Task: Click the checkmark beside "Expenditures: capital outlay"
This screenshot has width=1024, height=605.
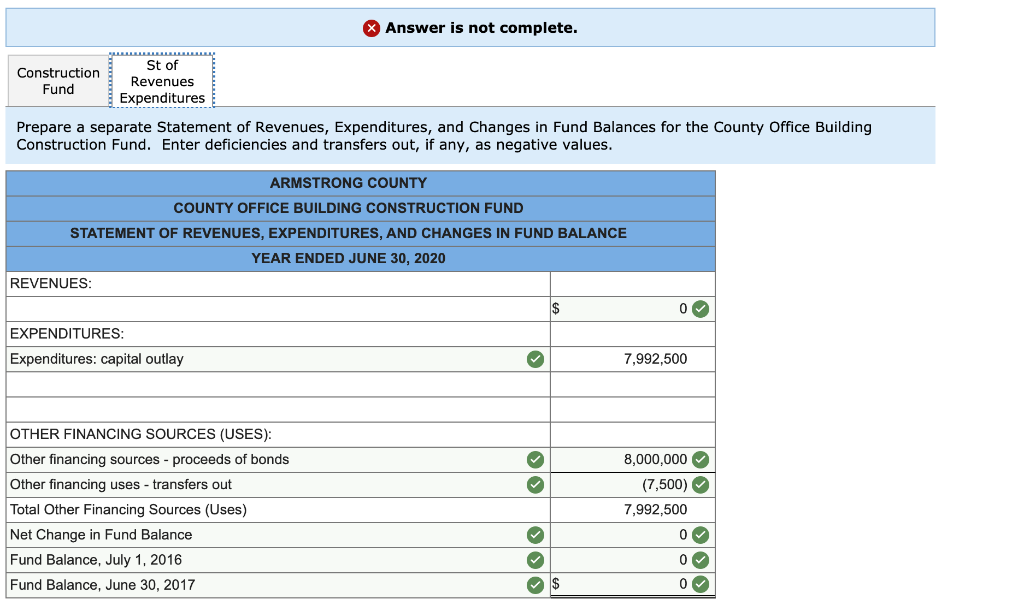Action: (535, 359)
